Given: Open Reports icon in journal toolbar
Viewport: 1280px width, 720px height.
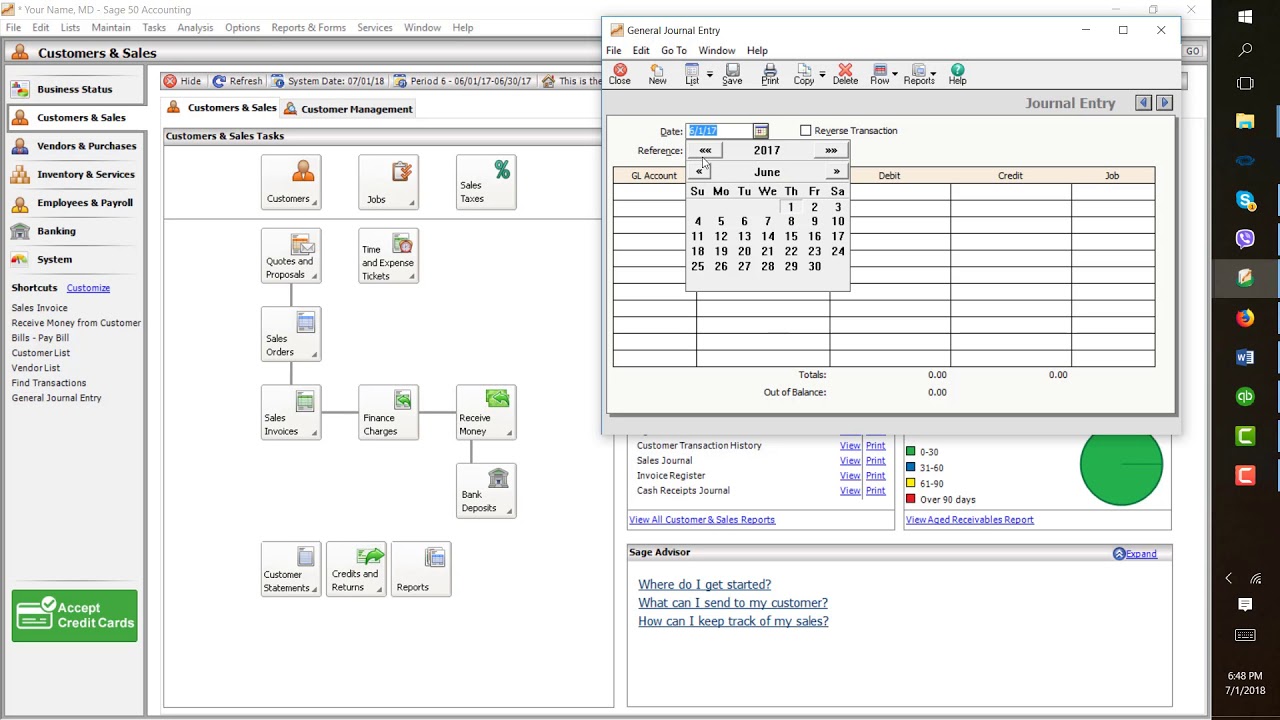Looking at the screenshot, I should (919, 74).
